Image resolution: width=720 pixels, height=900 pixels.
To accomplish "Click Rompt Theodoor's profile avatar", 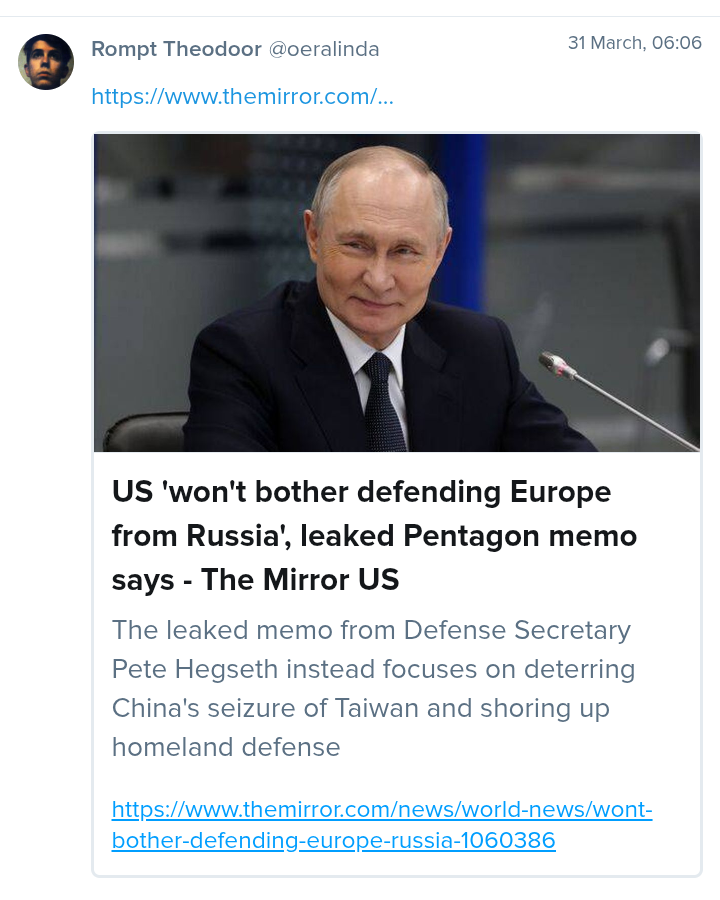I will tap(46, 62).
